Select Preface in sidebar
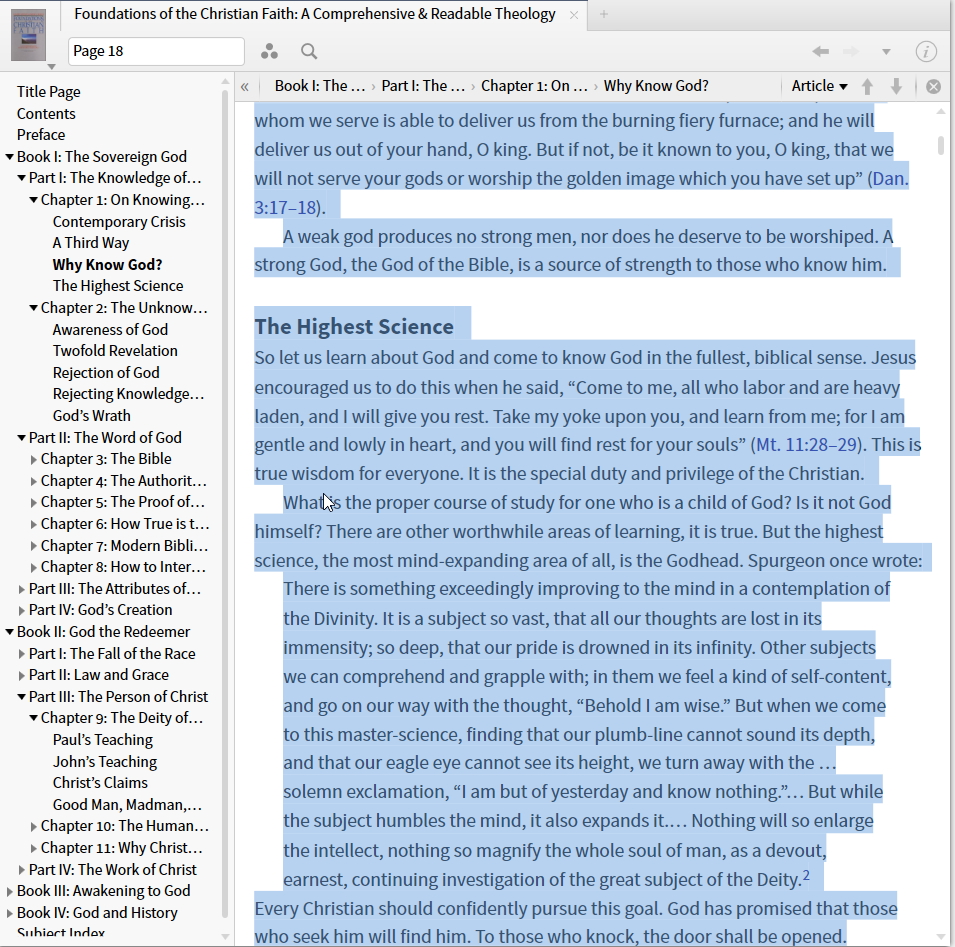The image size is (955, 947). coord(41,135)
